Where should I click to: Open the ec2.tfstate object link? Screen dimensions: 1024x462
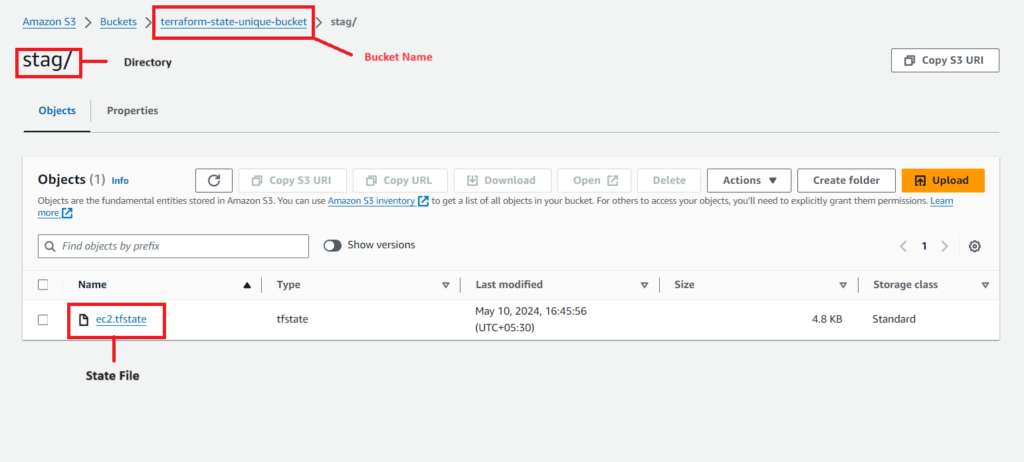[x=121, y=320]
